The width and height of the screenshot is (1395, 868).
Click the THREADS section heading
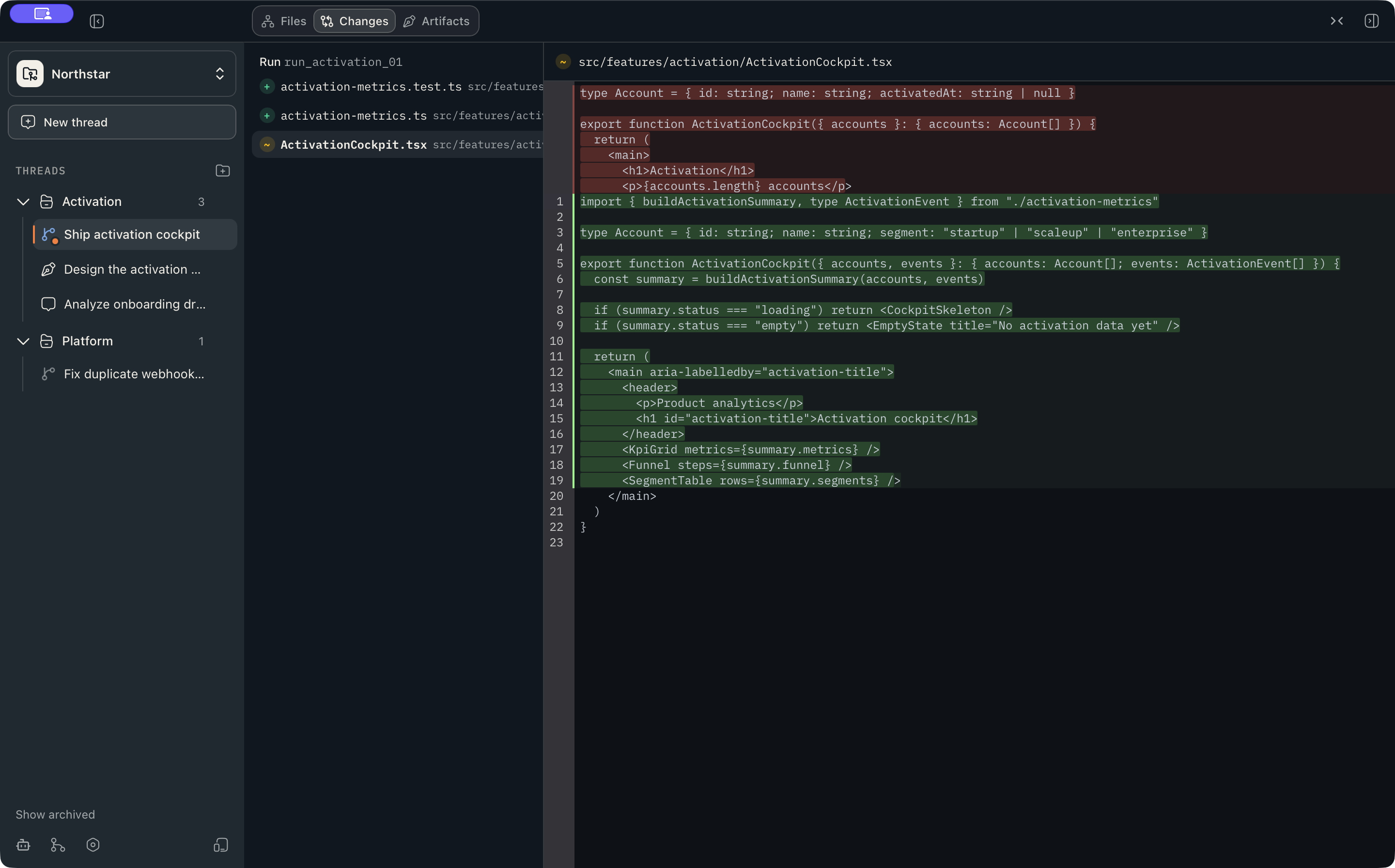(40, 170)
